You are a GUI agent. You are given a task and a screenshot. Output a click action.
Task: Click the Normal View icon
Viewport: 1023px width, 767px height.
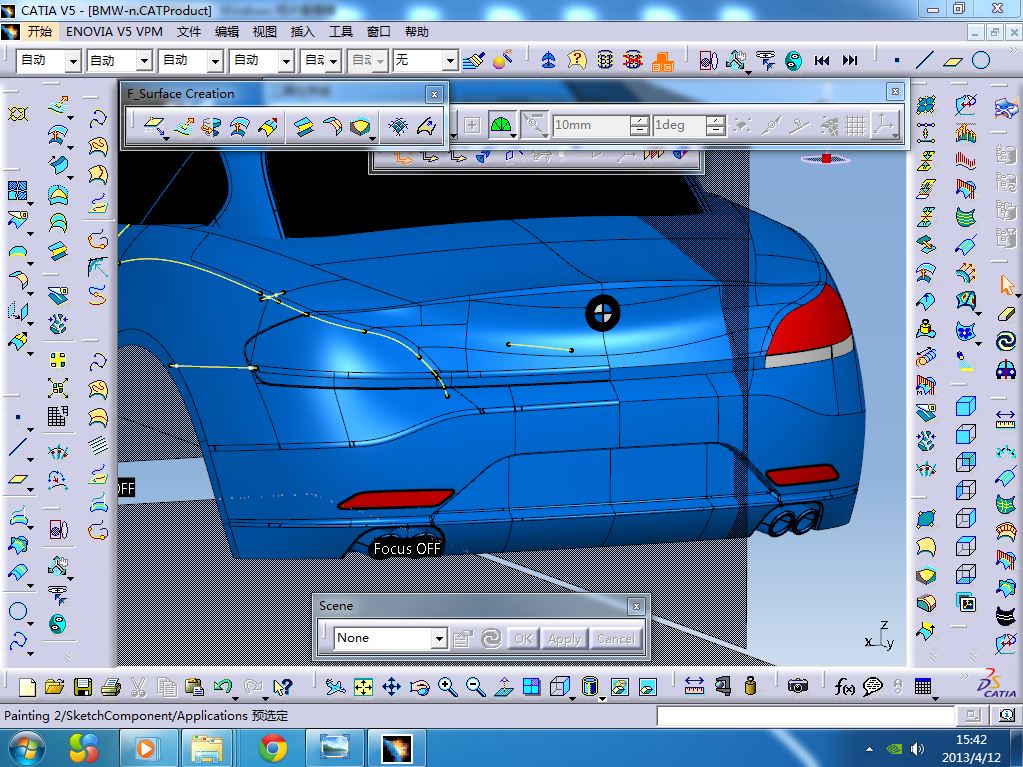point(504,686)
